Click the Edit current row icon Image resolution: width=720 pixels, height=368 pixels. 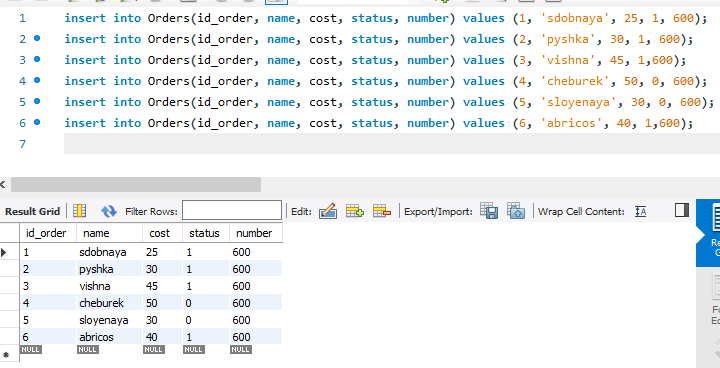pos(328,211)
